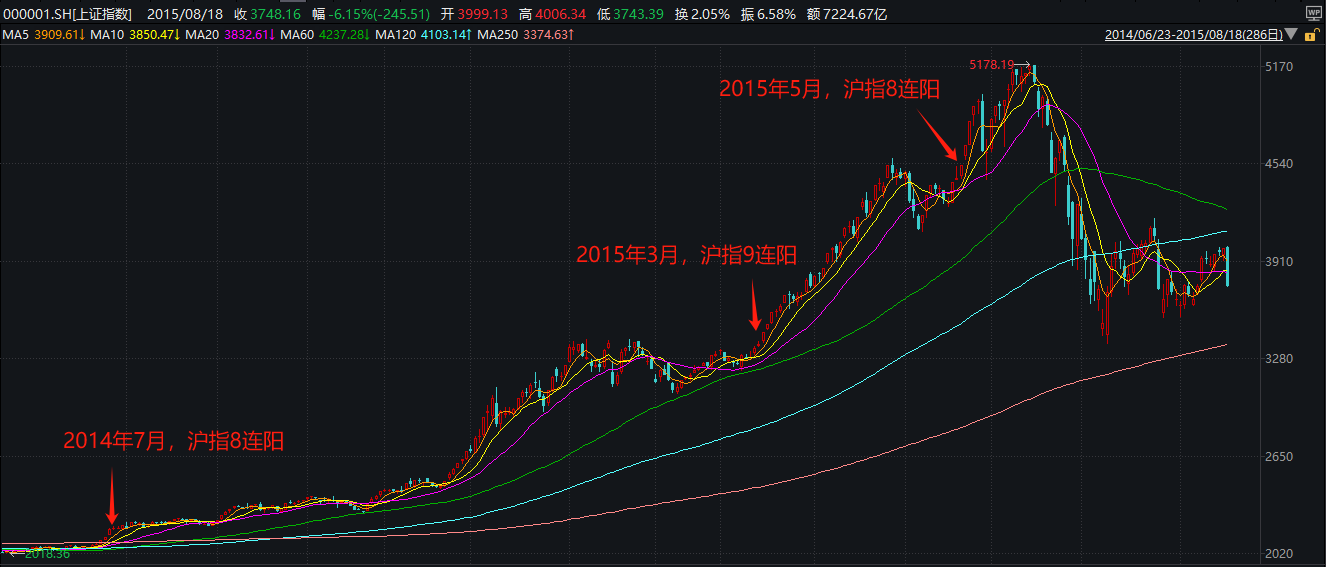
Task: Click the red arrow near 2015年5月 annotation
Action: click(x=938, y=137)
